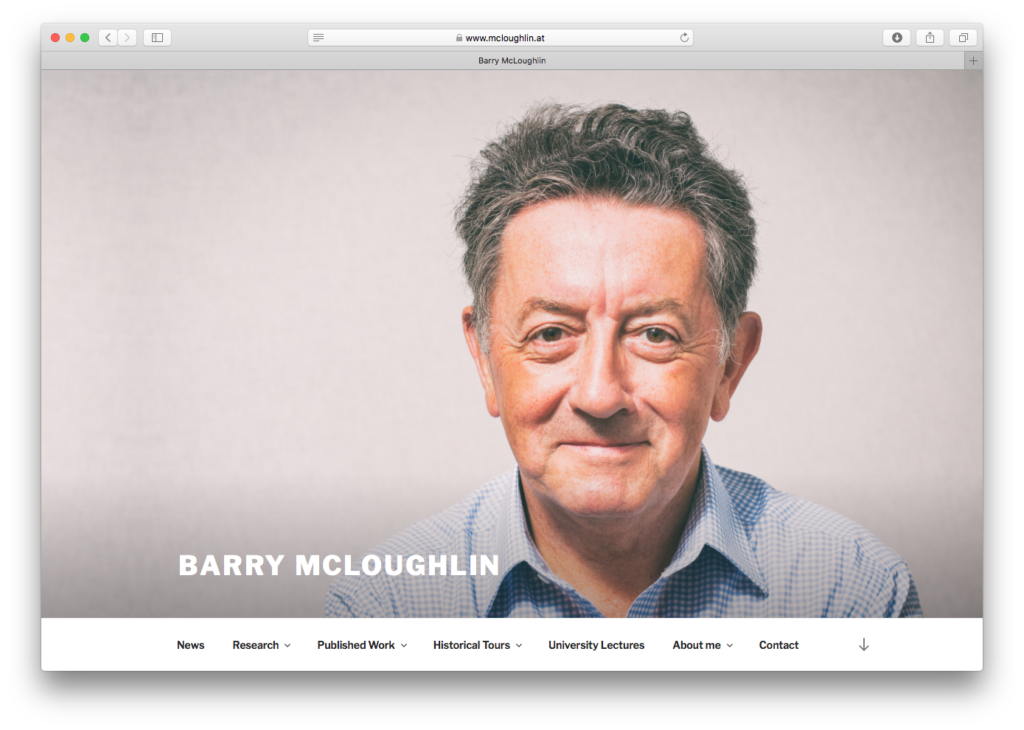Screen dimensions: 1024x730
Task: Click the padlock icon in address bar
Action: pyautogui.click(x=459, y=38)
